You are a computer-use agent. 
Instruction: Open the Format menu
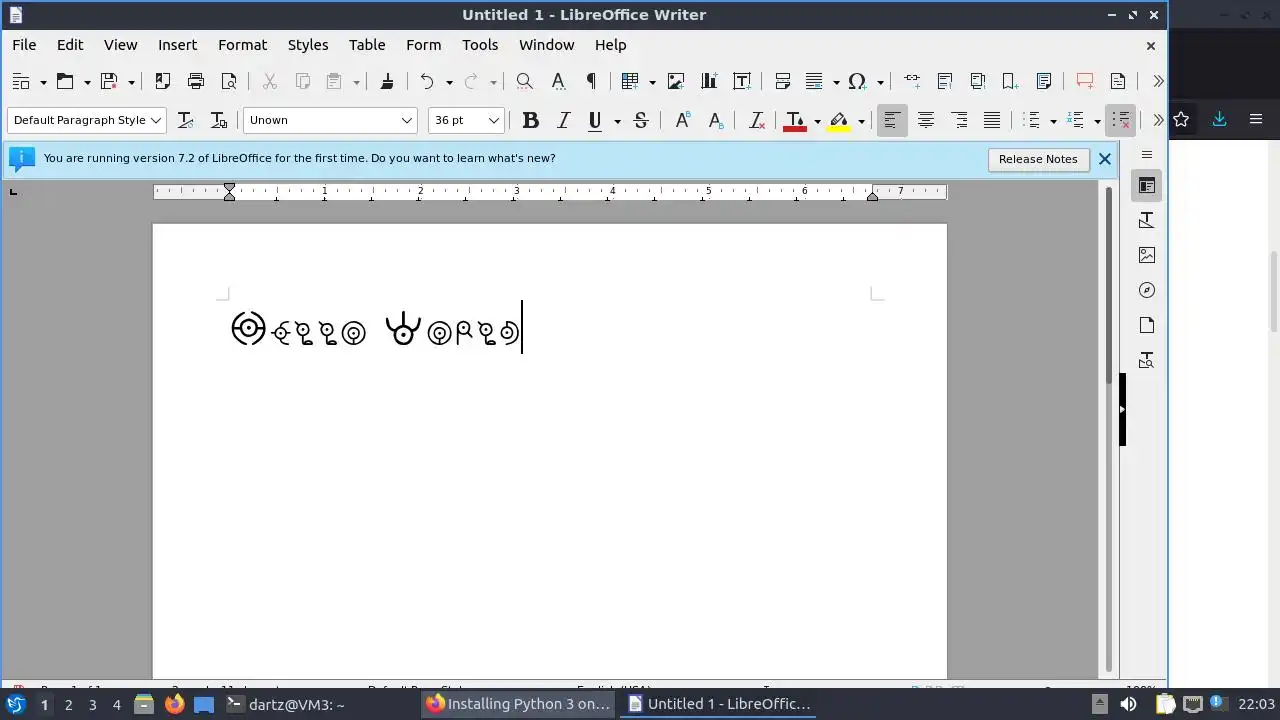[242, 45]
